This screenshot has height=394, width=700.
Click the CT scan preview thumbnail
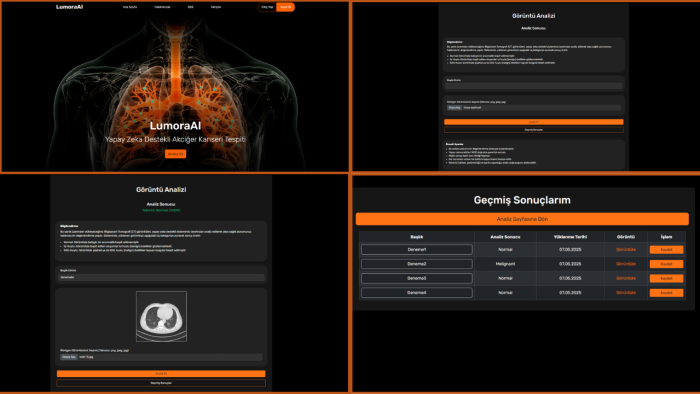pyautogui.click(x=161, y=317)
